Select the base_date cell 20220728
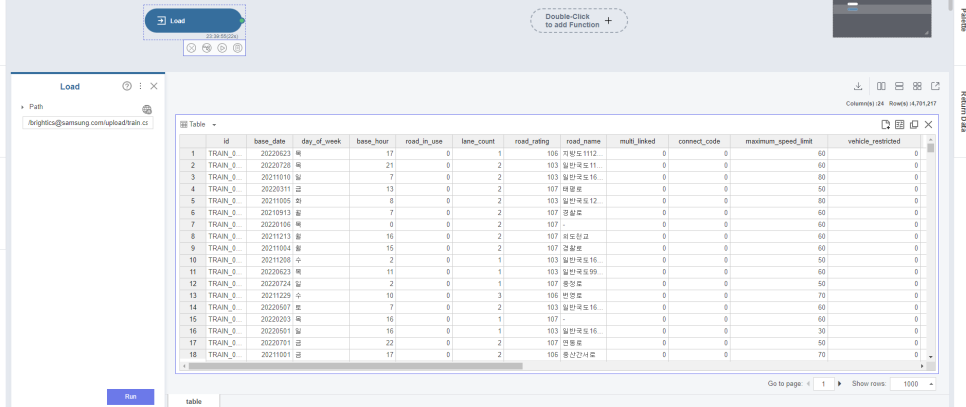966x407 pixels. coord(269,165)
